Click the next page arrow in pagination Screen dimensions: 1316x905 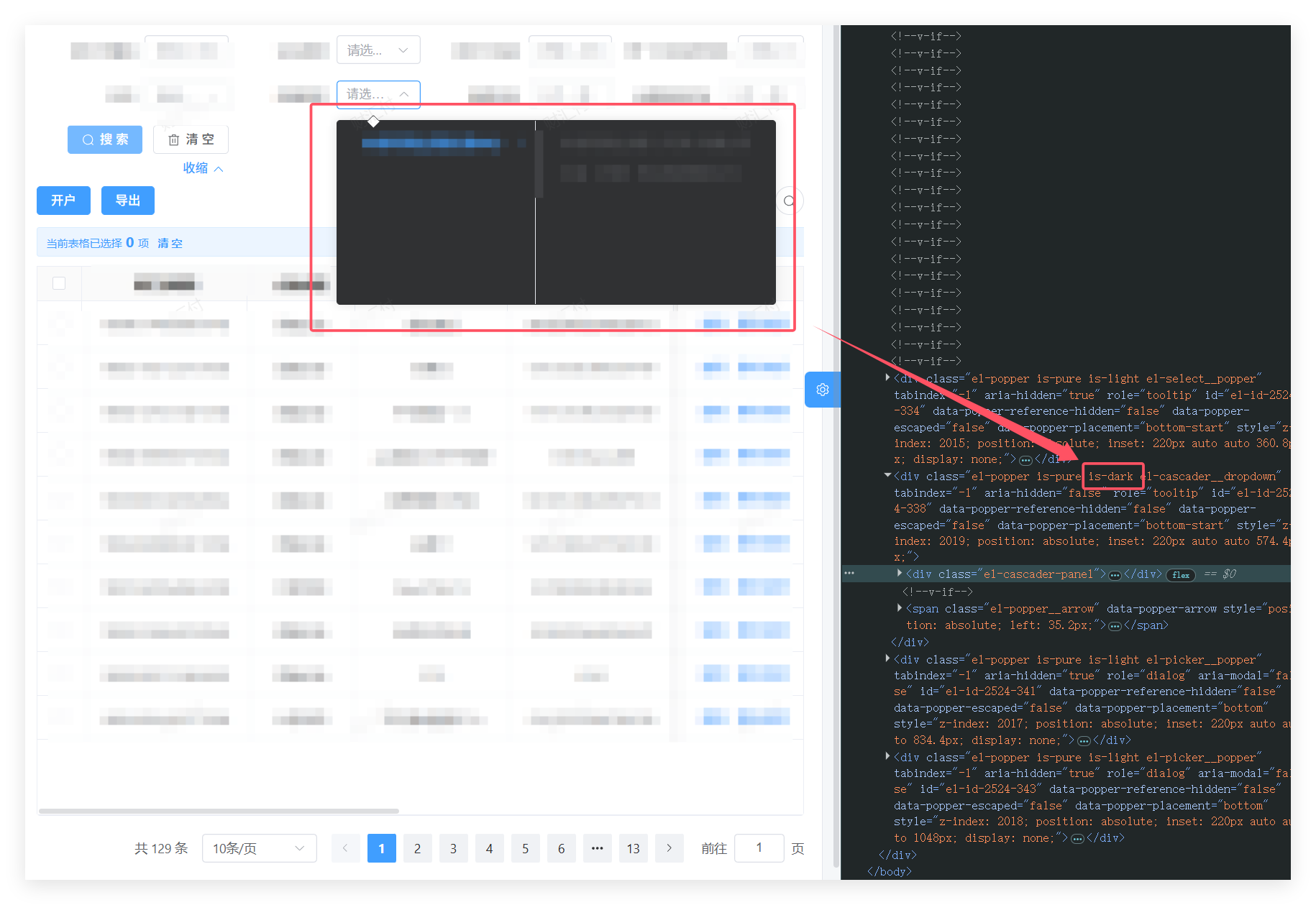pyautogui.click(x=669, y=848)
